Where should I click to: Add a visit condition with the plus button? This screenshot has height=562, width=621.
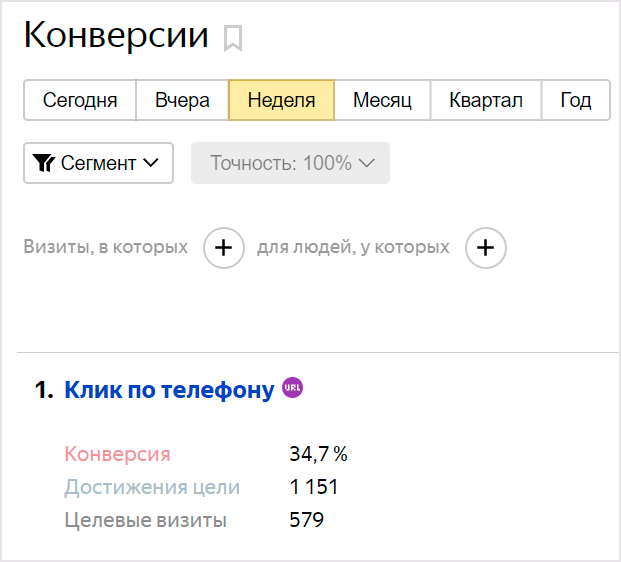(224, 248)
